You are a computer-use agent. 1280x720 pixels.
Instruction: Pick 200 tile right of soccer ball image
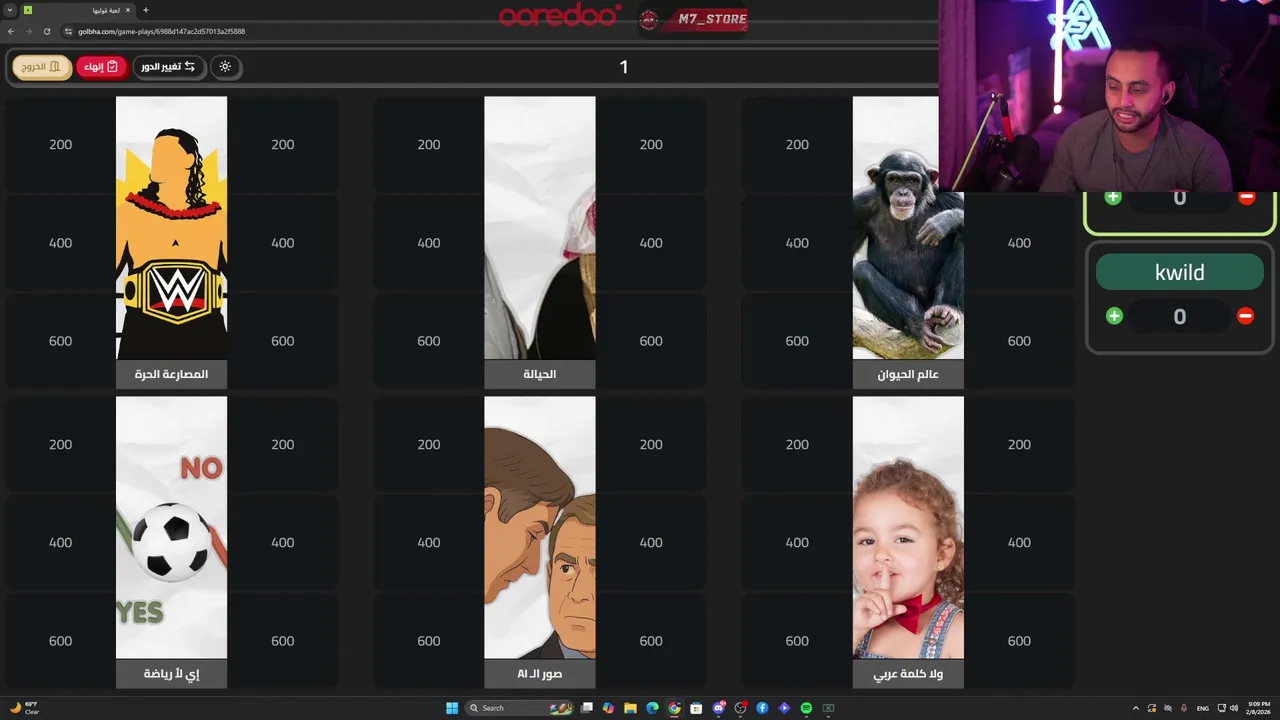(x=283, y=444)
